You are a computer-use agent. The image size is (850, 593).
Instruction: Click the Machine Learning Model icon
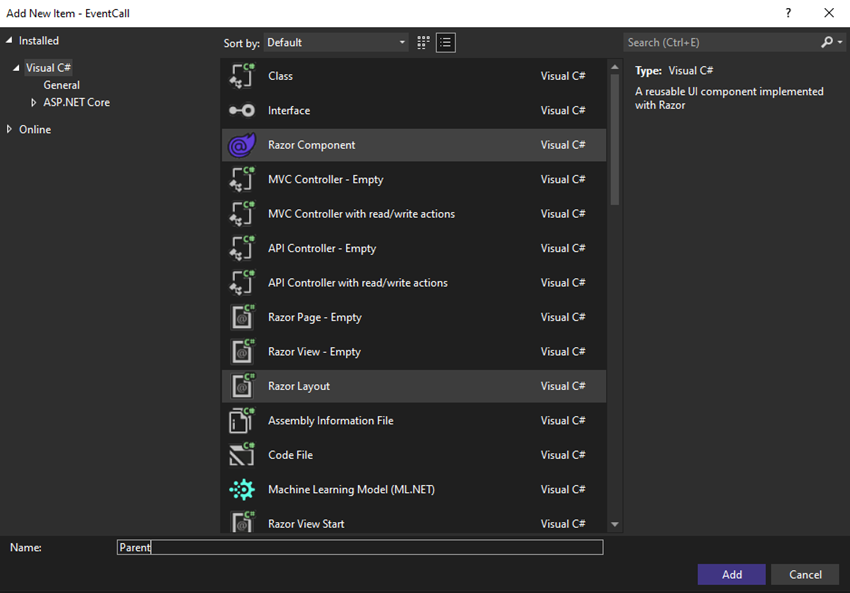point(242,490)
